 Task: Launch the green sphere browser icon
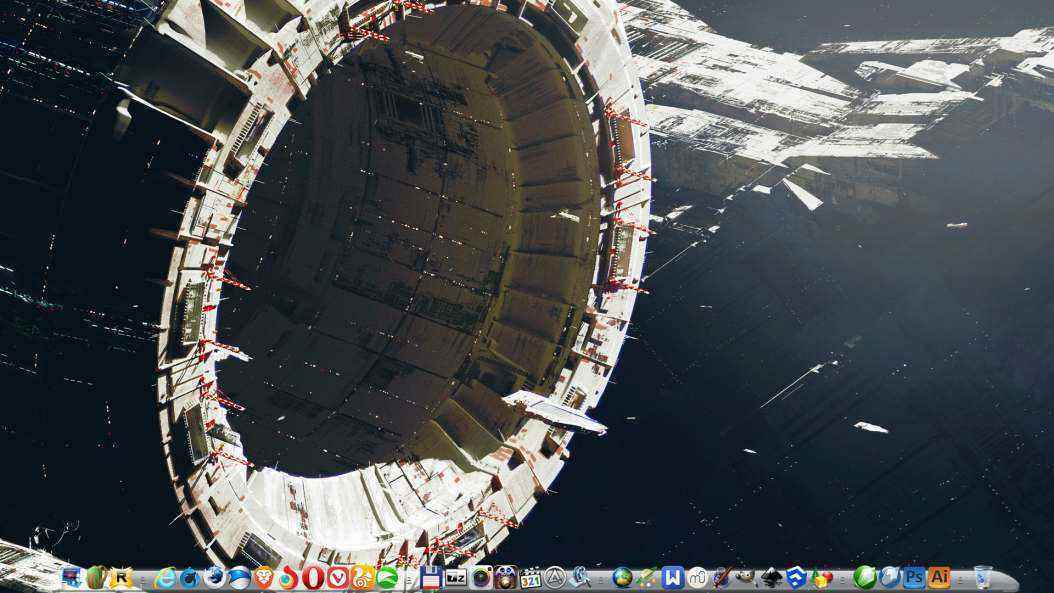click(x=387, y=578)
